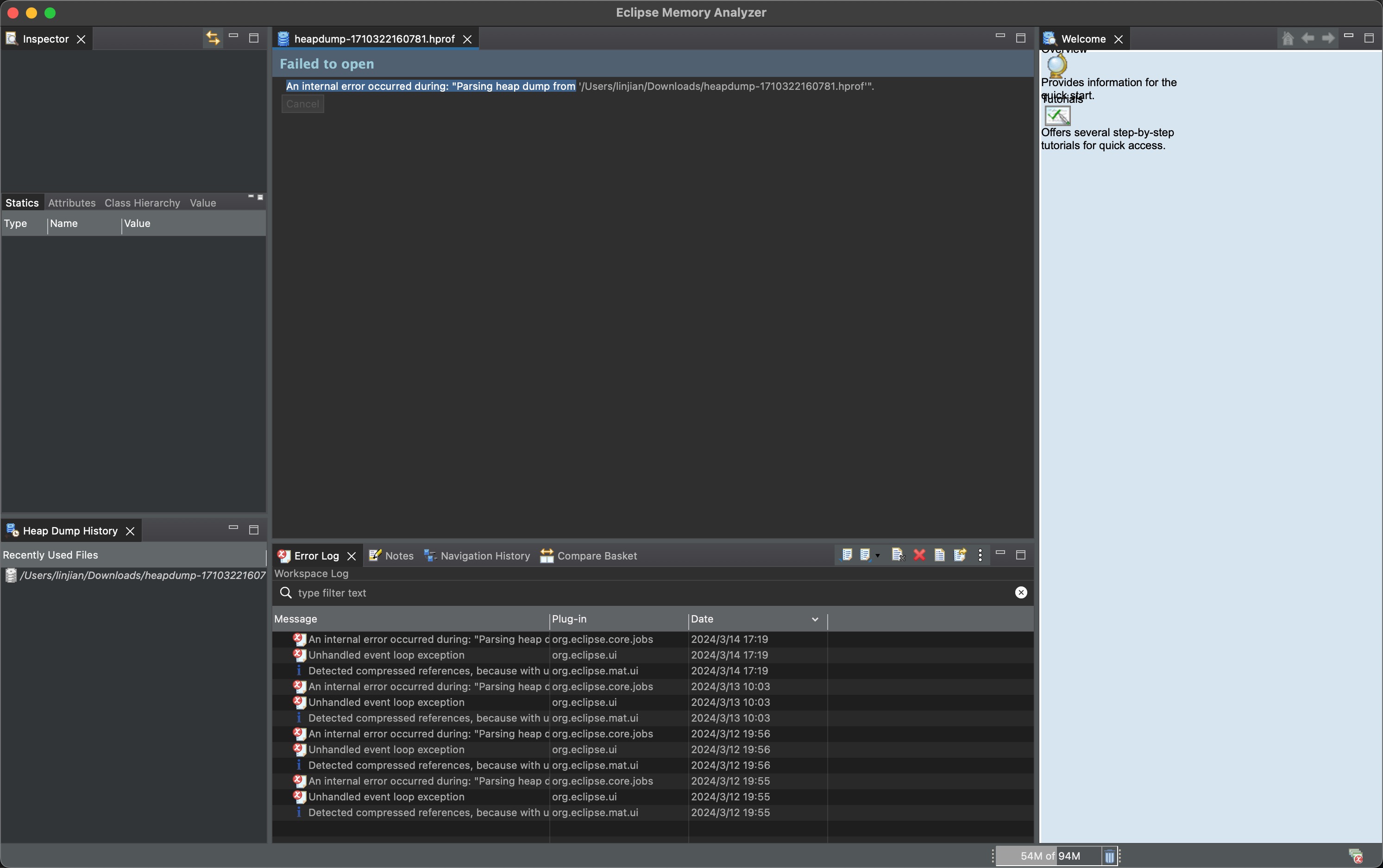This screenshot has height=868, width=1383.
Task: Maximize the Inspector lower tab folder
Action: (260, 197)
